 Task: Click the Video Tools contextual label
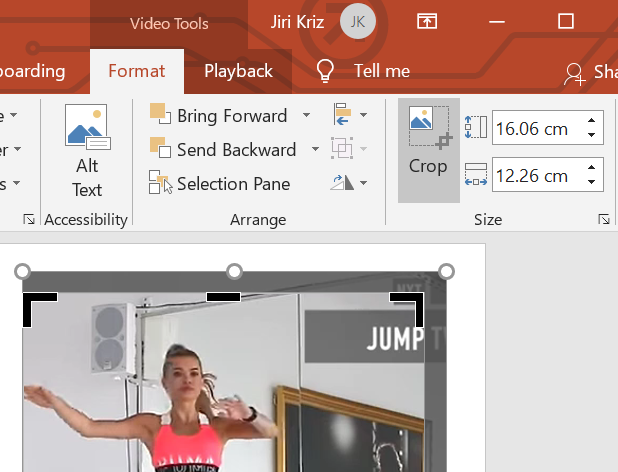(169, 24)
